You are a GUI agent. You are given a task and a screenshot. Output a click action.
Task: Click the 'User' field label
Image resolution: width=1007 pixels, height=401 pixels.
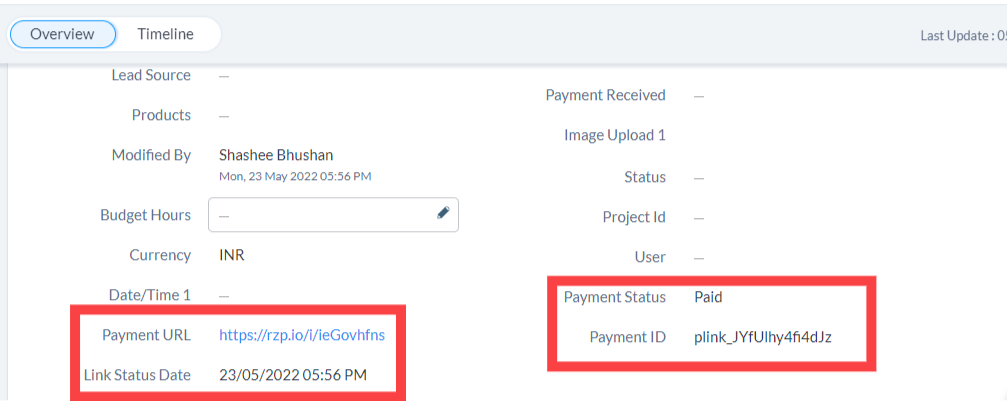click(650, 257)
